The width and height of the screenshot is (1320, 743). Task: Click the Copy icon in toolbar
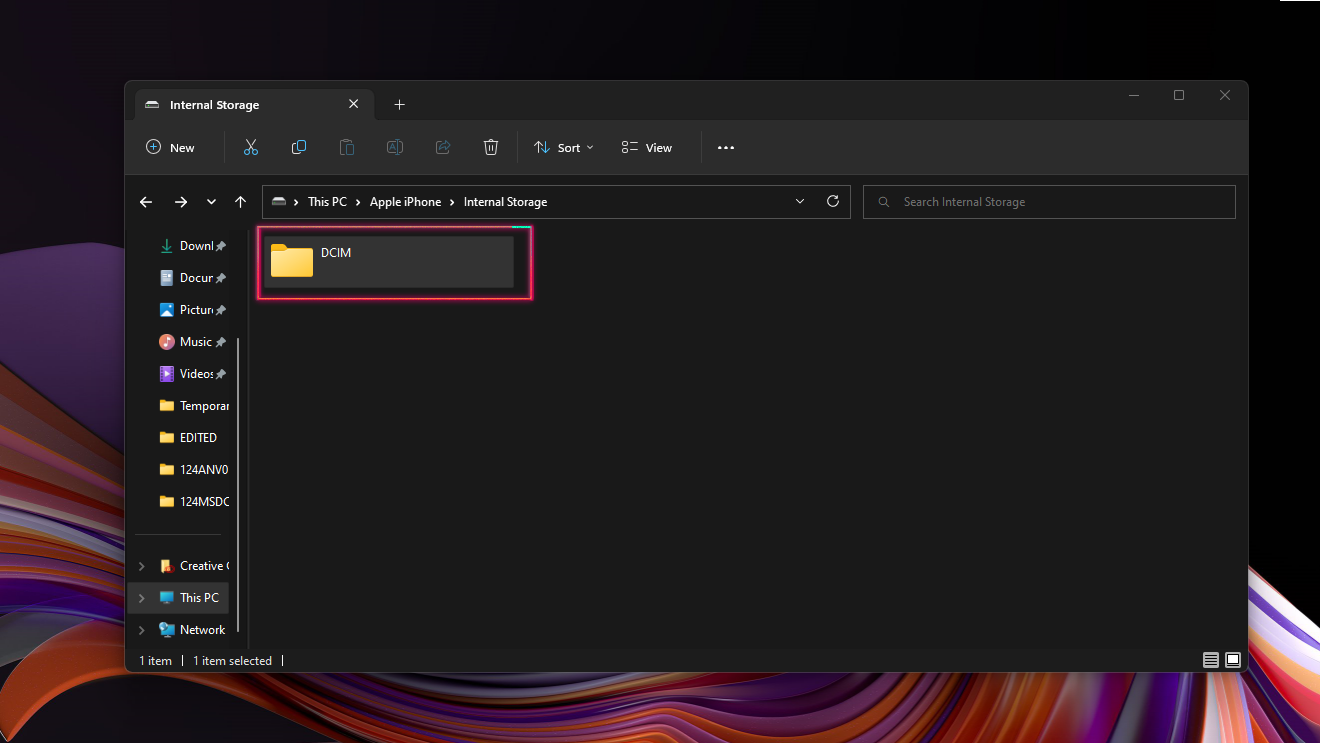point(298,147)
